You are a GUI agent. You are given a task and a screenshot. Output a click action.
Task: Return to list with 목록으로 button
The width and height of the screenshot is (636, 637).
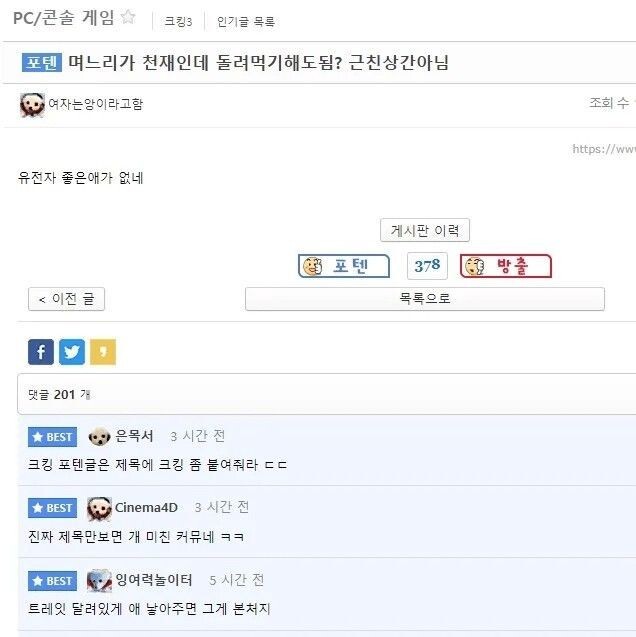pyautogui.click(x=424, y=299)
